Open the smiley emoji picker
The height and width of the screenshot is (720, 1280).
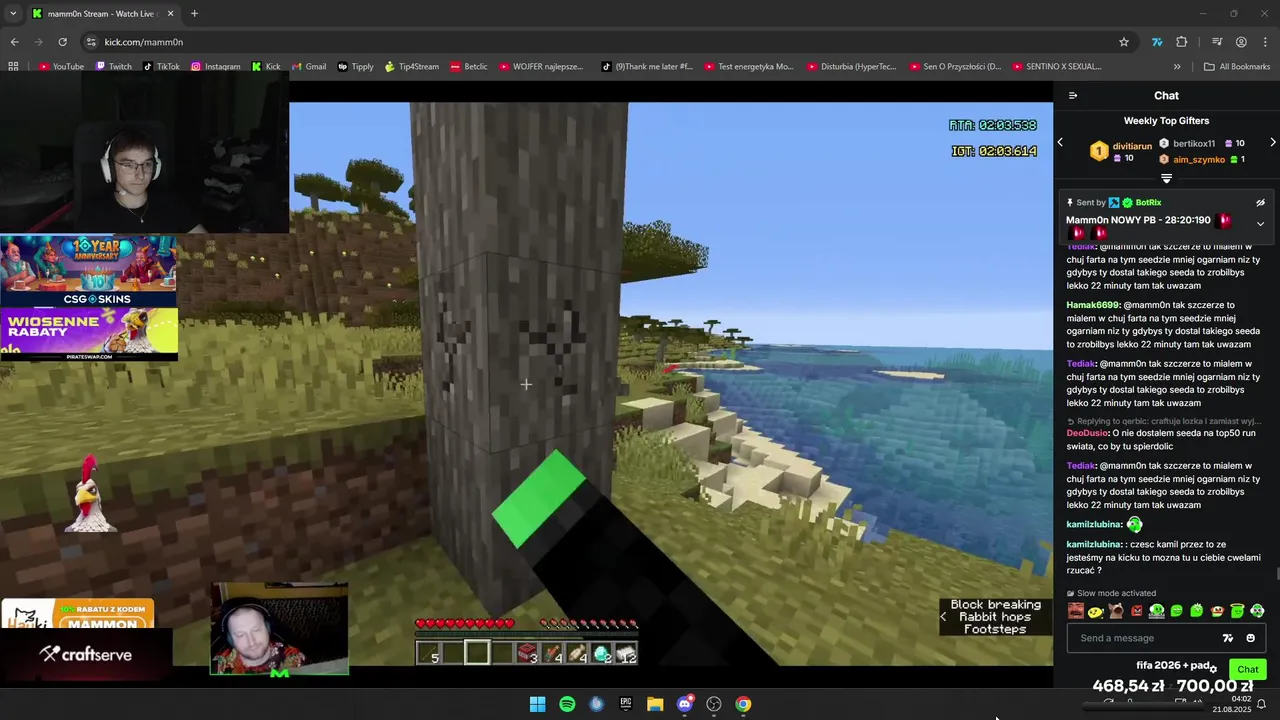pos(1250,638)
